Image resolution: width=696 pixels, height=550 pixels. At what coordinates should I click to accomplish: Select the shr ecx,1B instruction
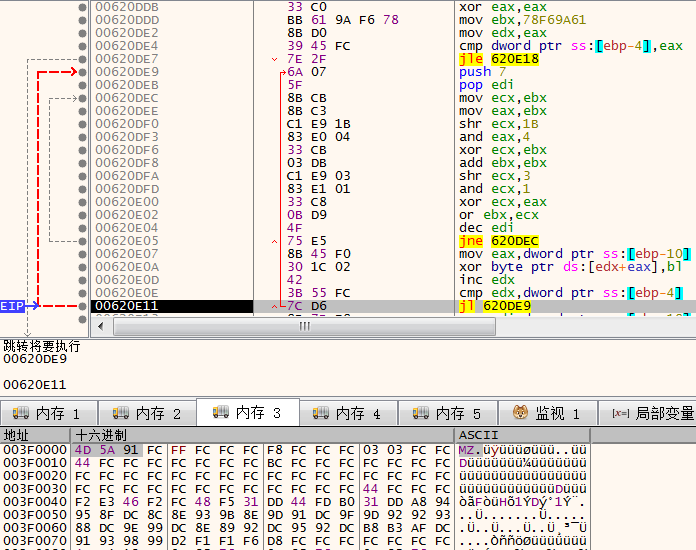tap(498, 124)
